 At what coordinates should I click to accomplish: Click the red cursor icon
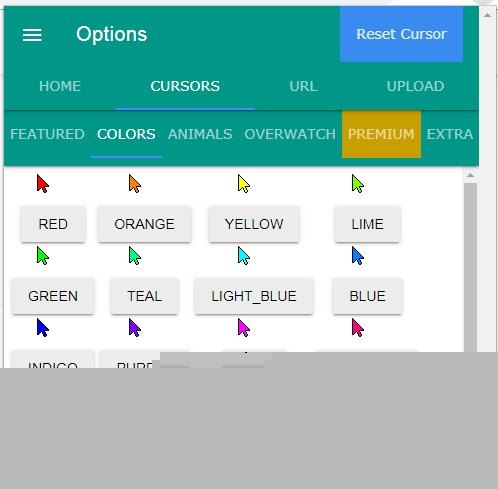(x=43, y=184)
